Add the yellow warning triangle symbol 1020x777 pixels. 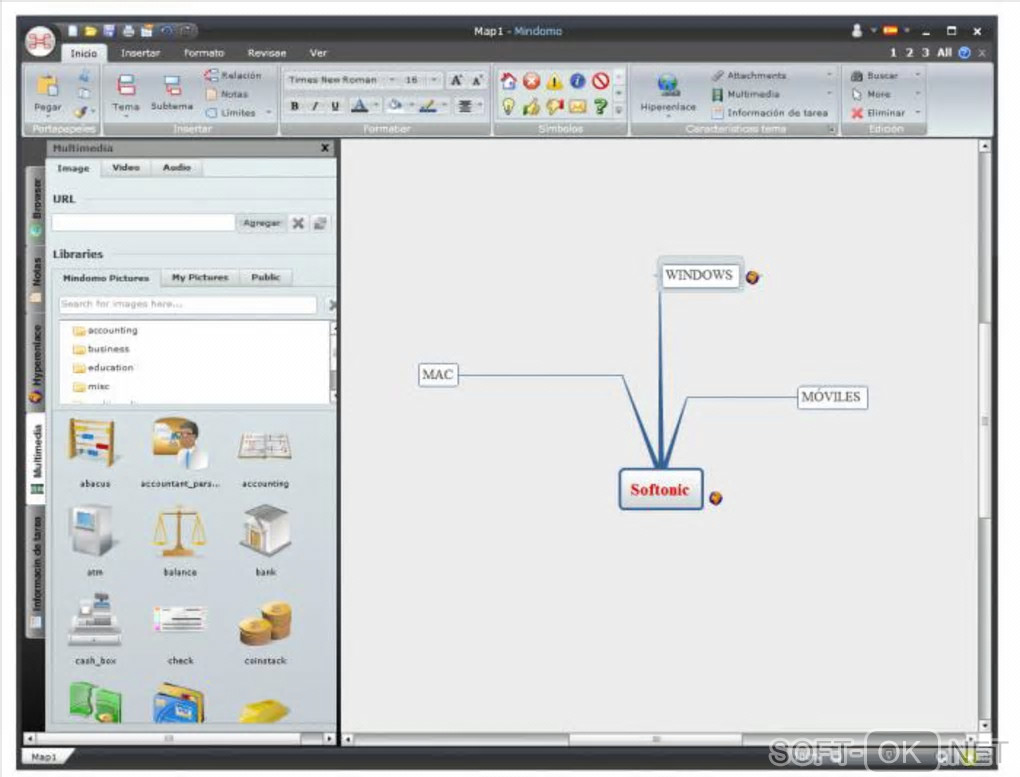click(554, 81)
